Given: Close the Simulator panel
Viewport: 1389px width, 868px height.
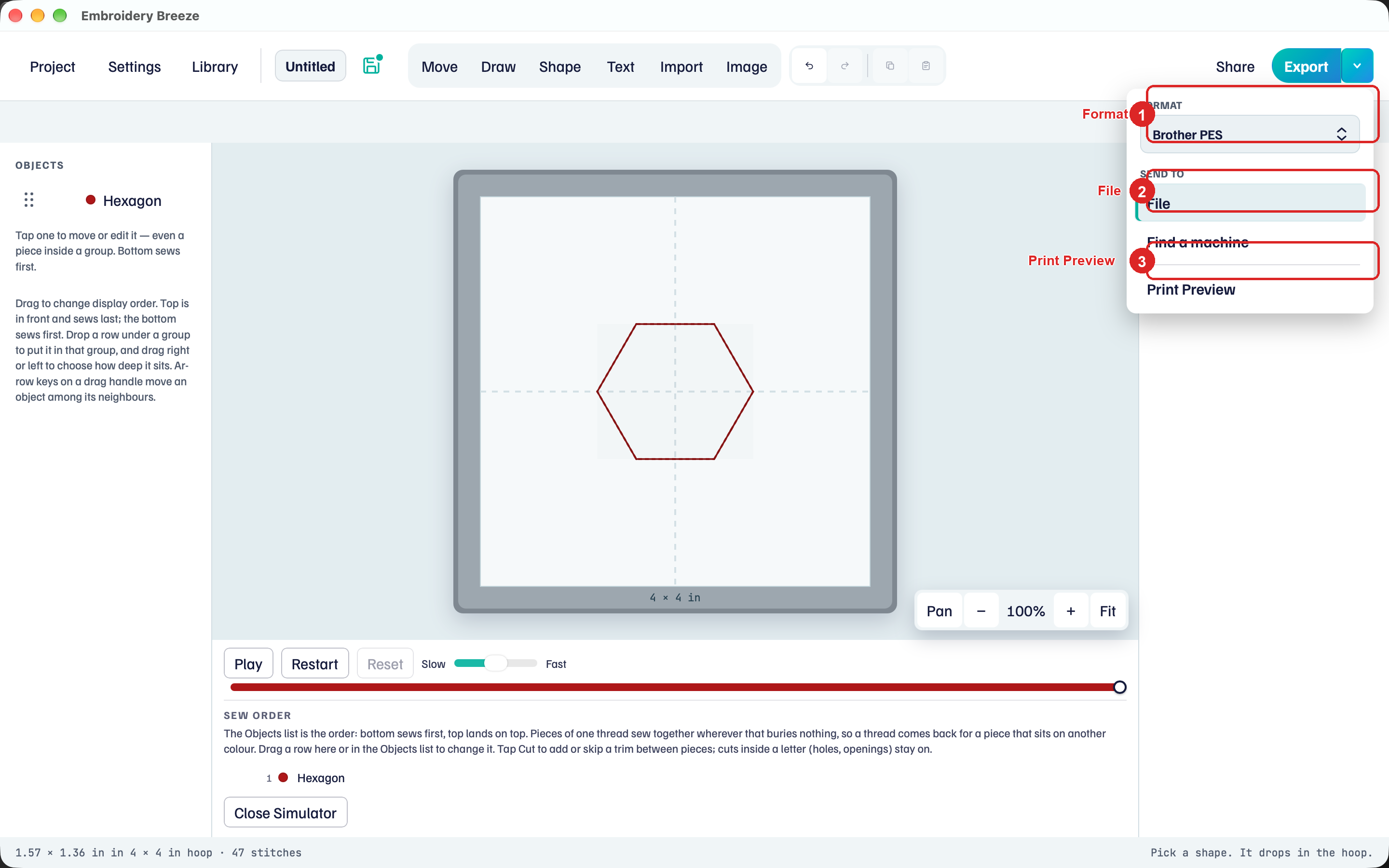Looking at the screenshot, I should [x=285, y=813].
